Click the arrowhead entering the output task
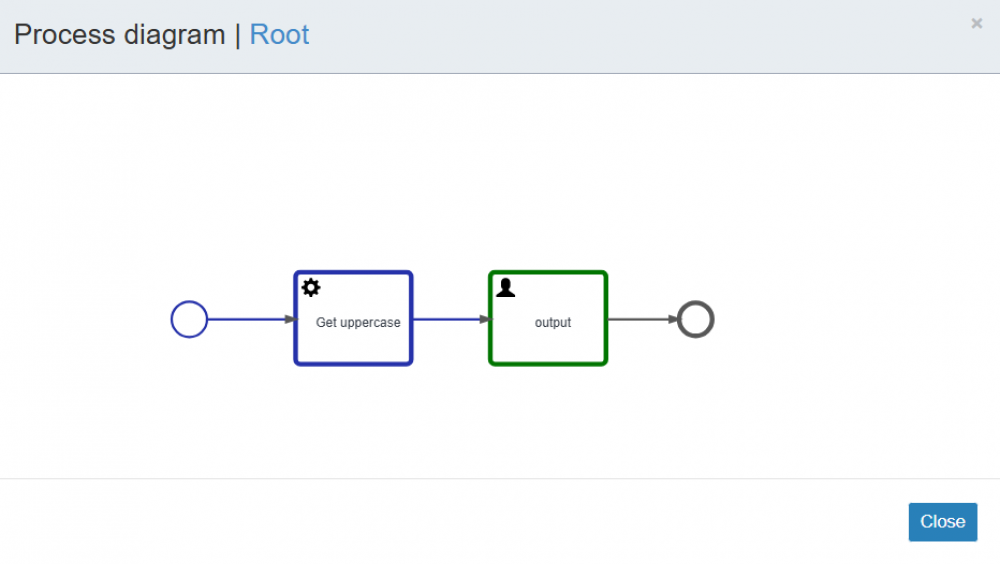The image size is (1000, 564). [485, 320]
